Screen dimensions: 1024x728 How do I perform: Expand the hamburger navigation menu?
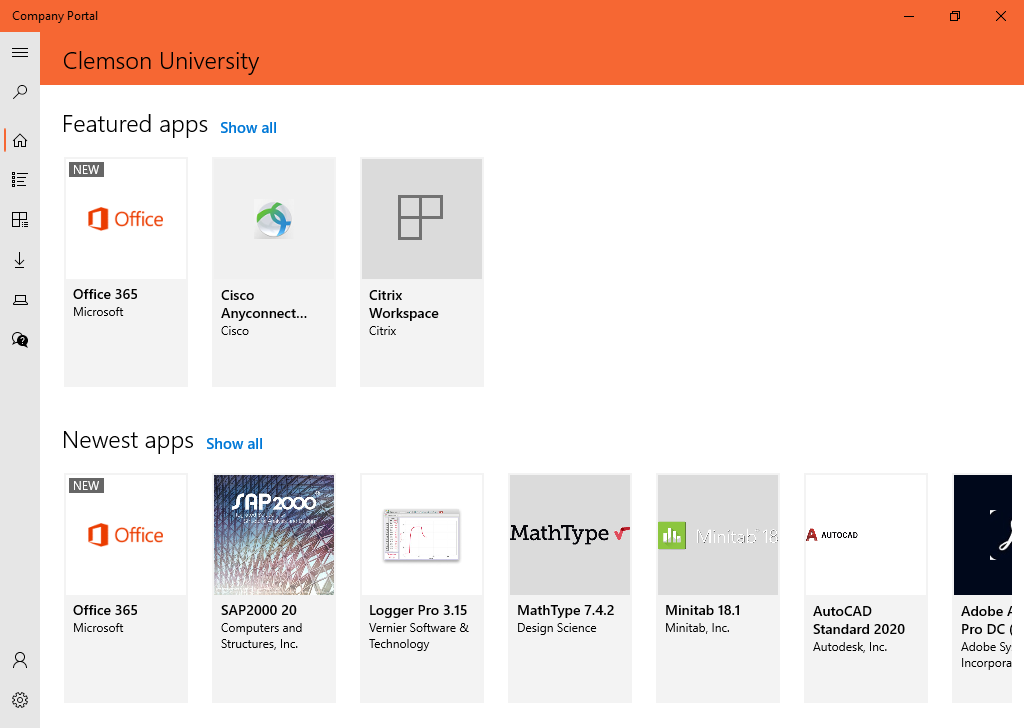(x=20, y=52)
